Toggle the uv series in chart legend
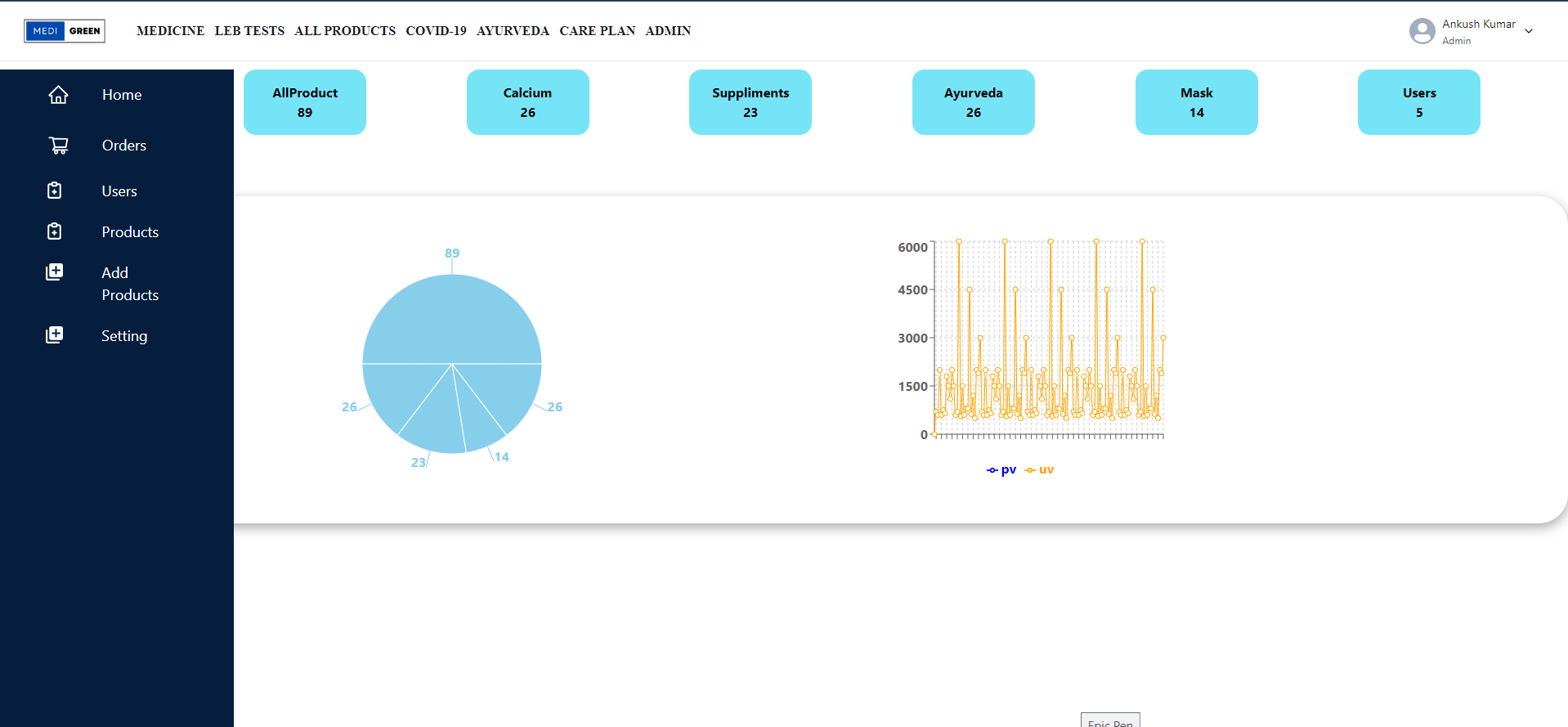Viewport: 1568px width, 727px height. [1040, 470]
